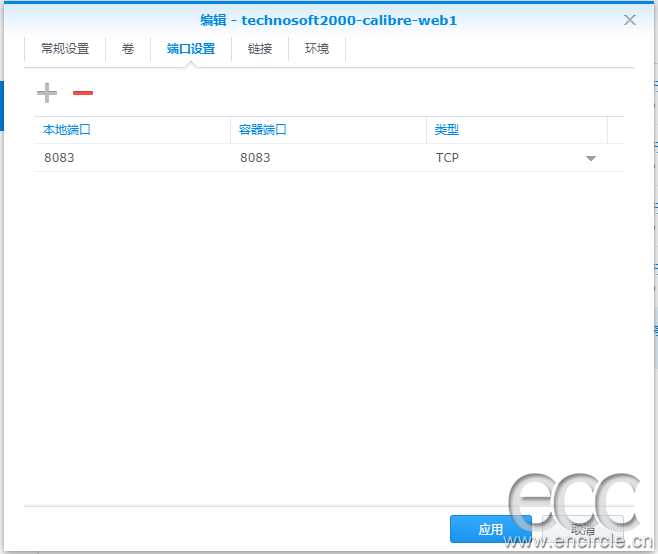This screenshot has height=554, width=658.
Task: Switch to the 常规设置 tab
Action: [65, 49]
